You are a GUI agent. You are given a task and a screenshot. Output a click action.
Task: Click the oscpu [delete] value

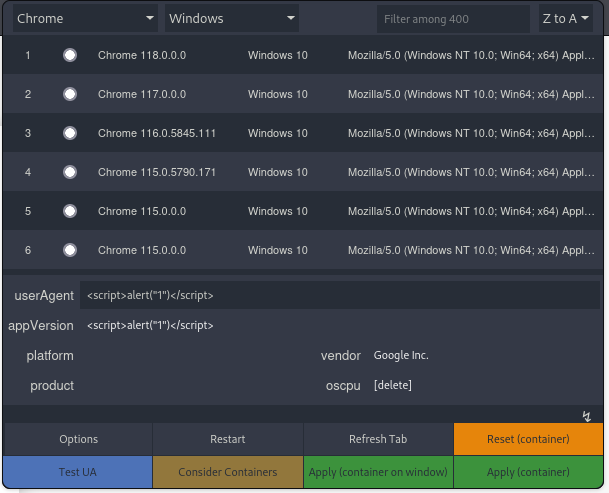tap(393, 385)
